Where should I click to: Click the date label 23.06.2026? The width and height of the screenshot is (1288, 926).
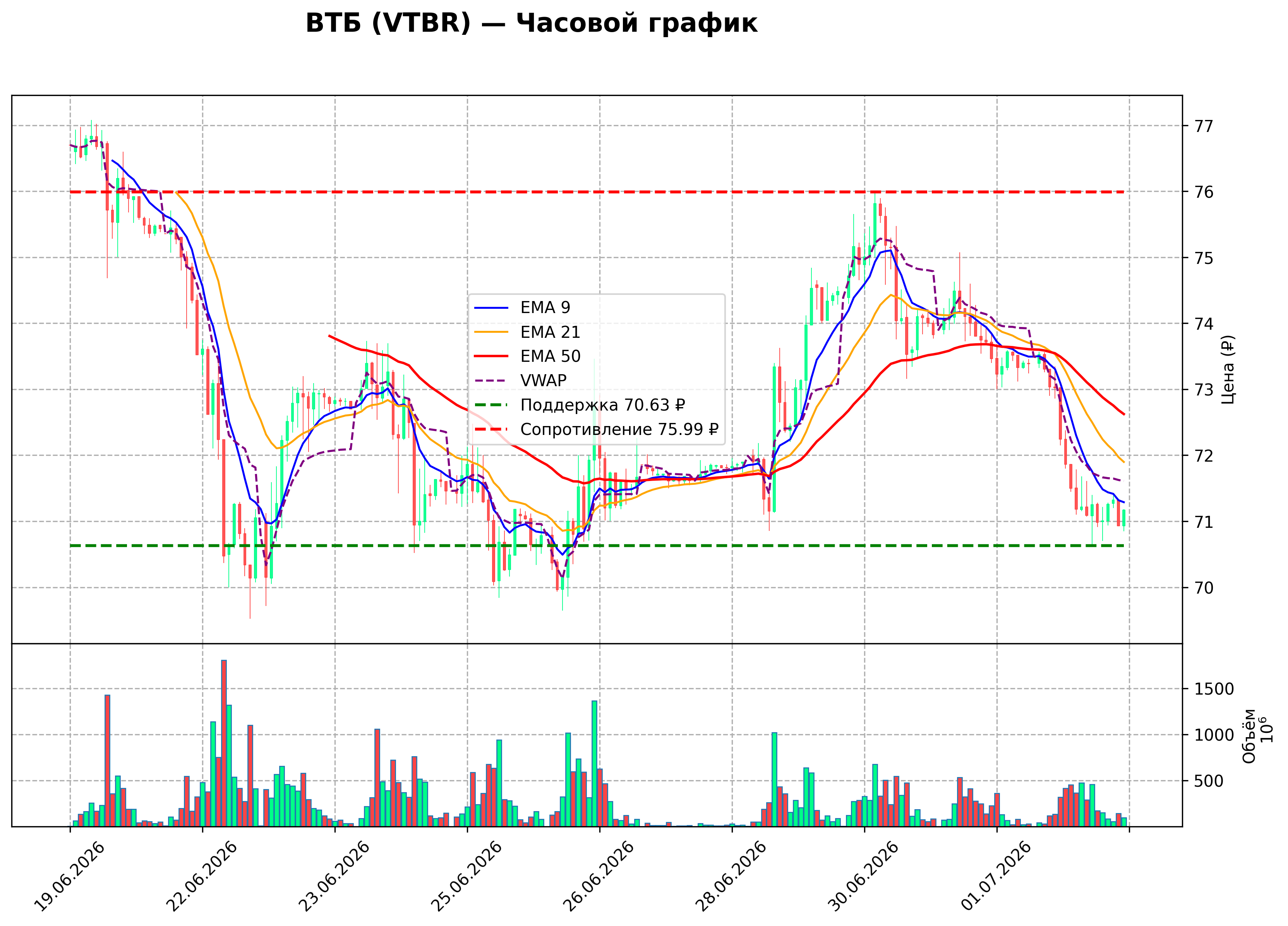(x=334, y=877)
